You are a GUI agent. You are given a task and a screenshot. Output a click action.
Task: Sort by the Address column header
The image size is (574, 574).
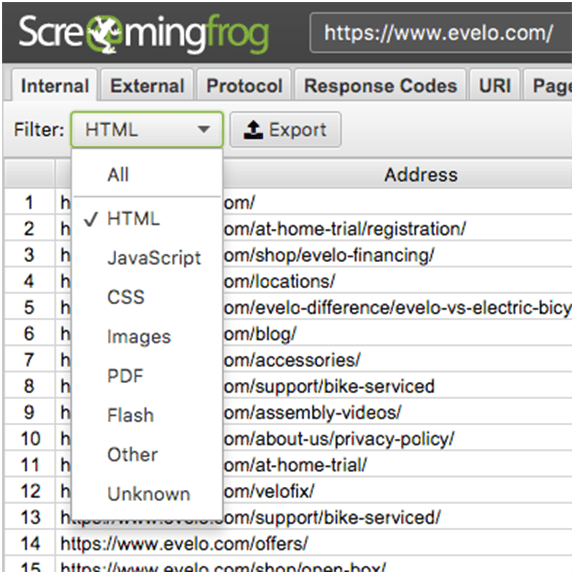421,175
